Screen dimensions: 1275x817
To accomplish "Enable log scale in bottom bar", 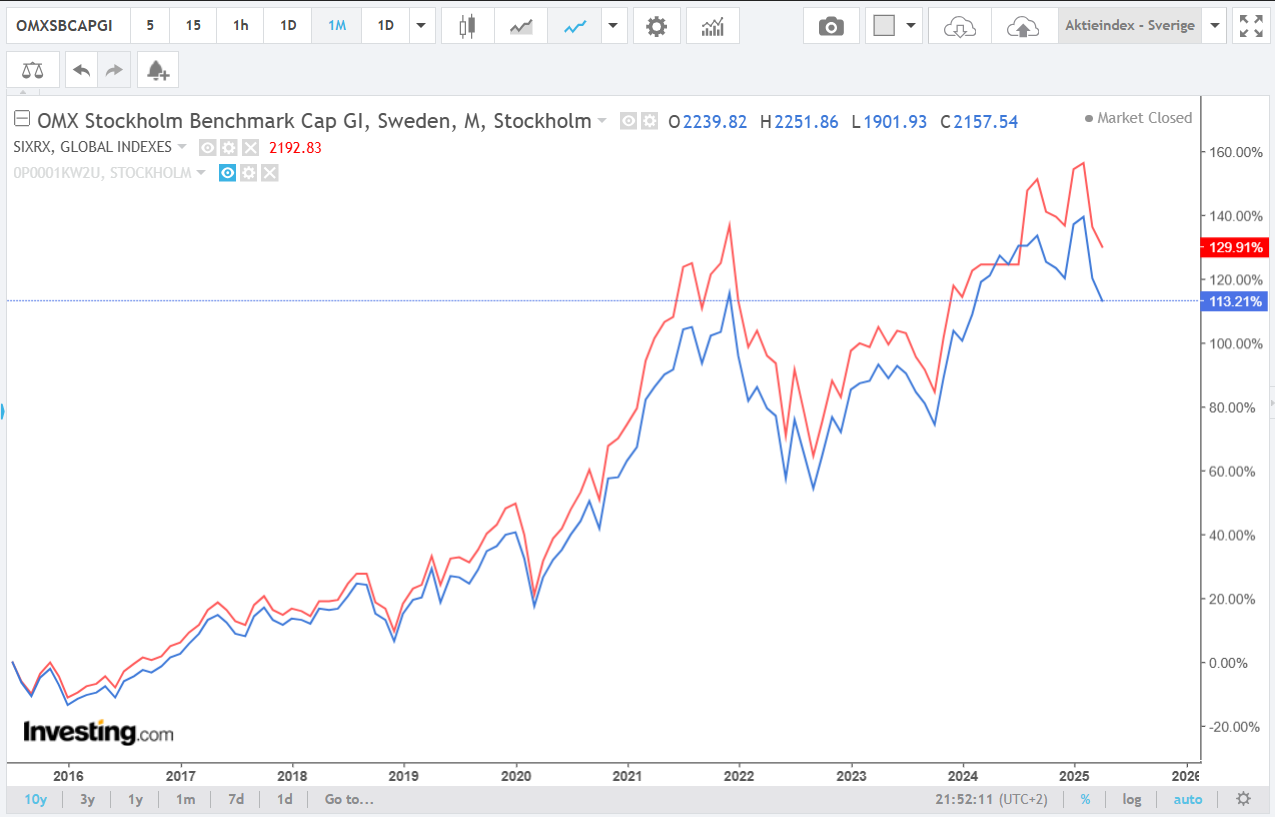I will pyautogui.click(x=1131, y=799).
